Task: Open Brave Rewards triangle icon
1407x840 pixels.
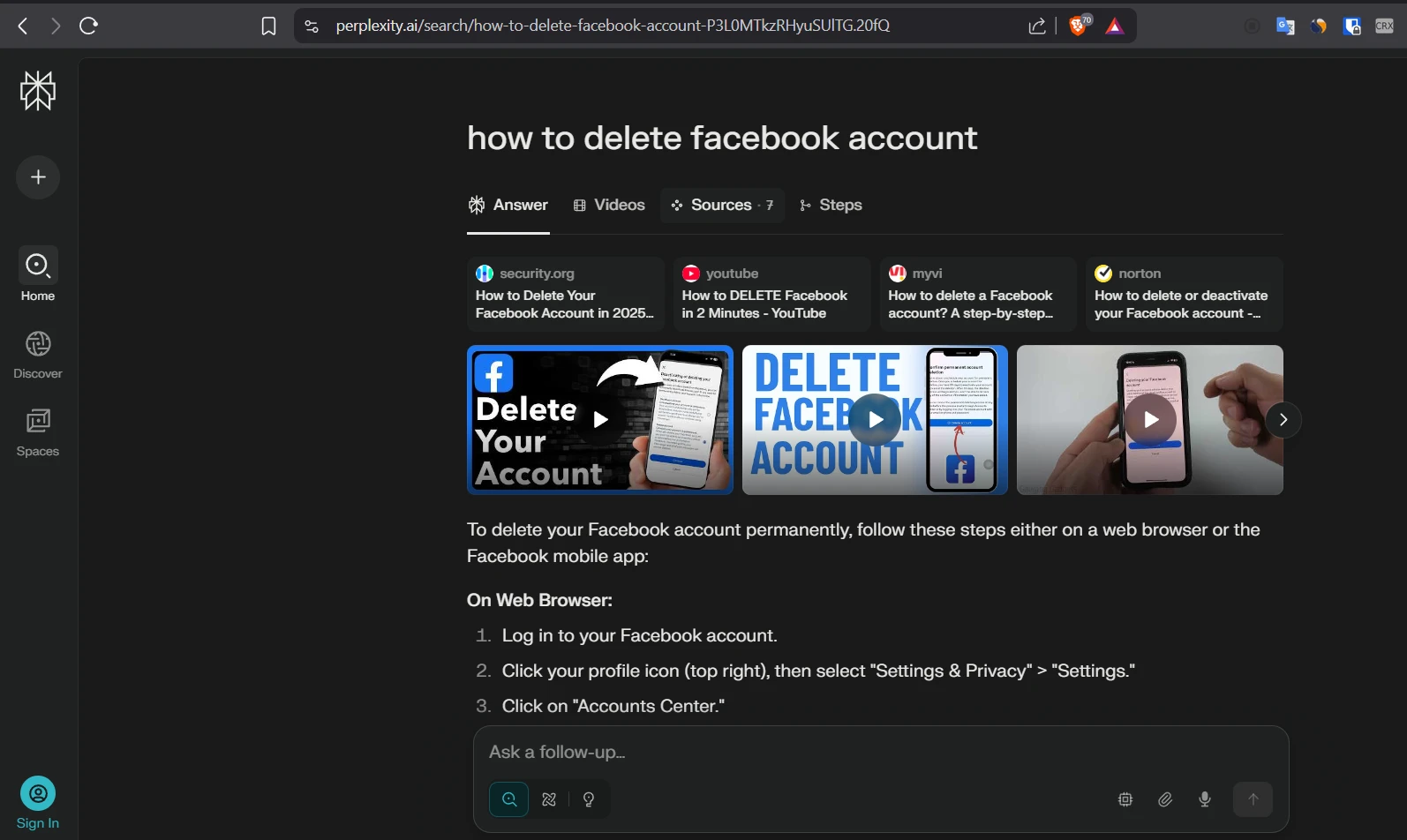Action: pyautogui.click(x=1115, y=26)
